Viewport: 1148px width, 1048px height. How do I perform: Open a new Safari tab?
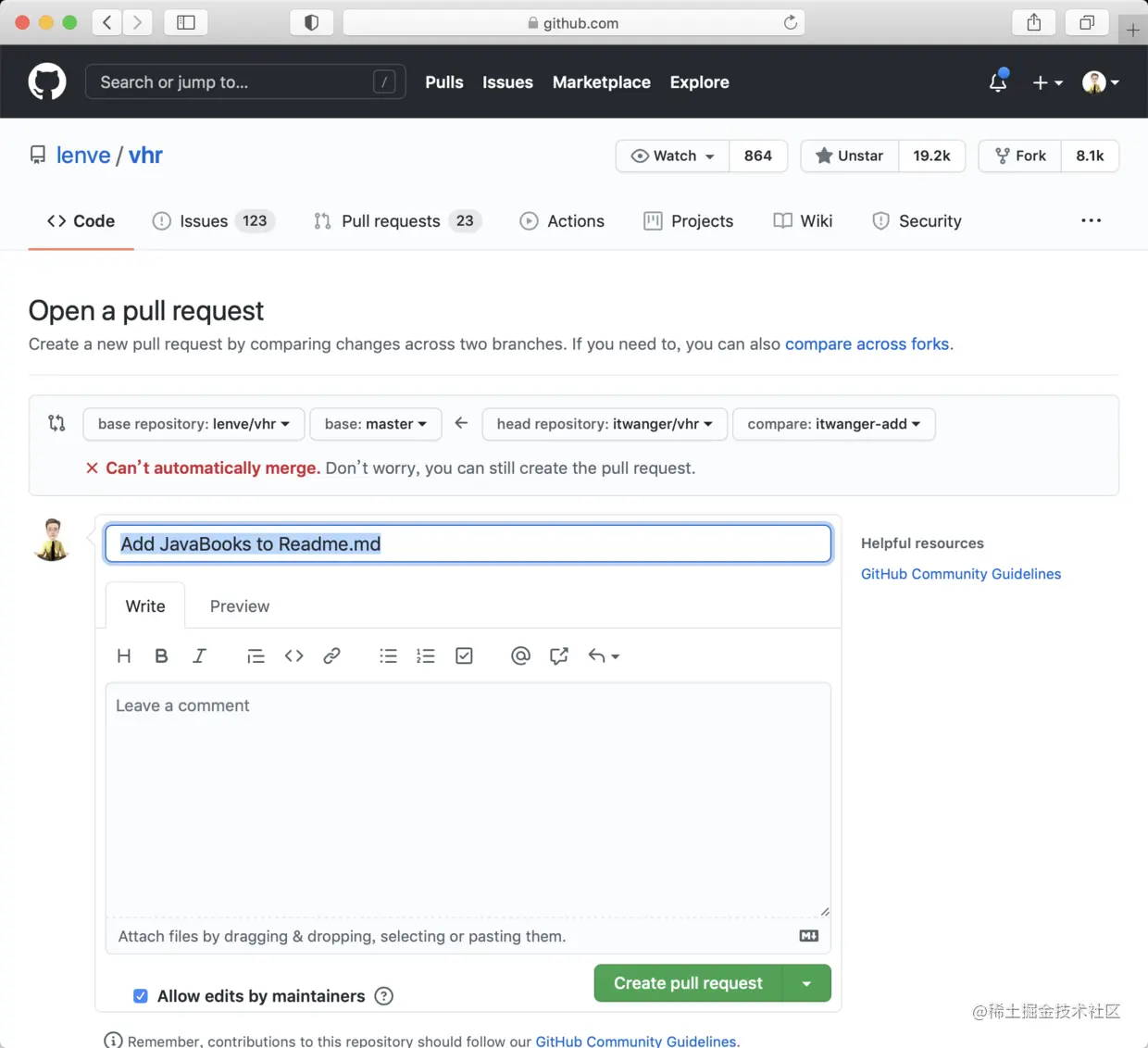pyautogui.click(x=1133, y=30)
